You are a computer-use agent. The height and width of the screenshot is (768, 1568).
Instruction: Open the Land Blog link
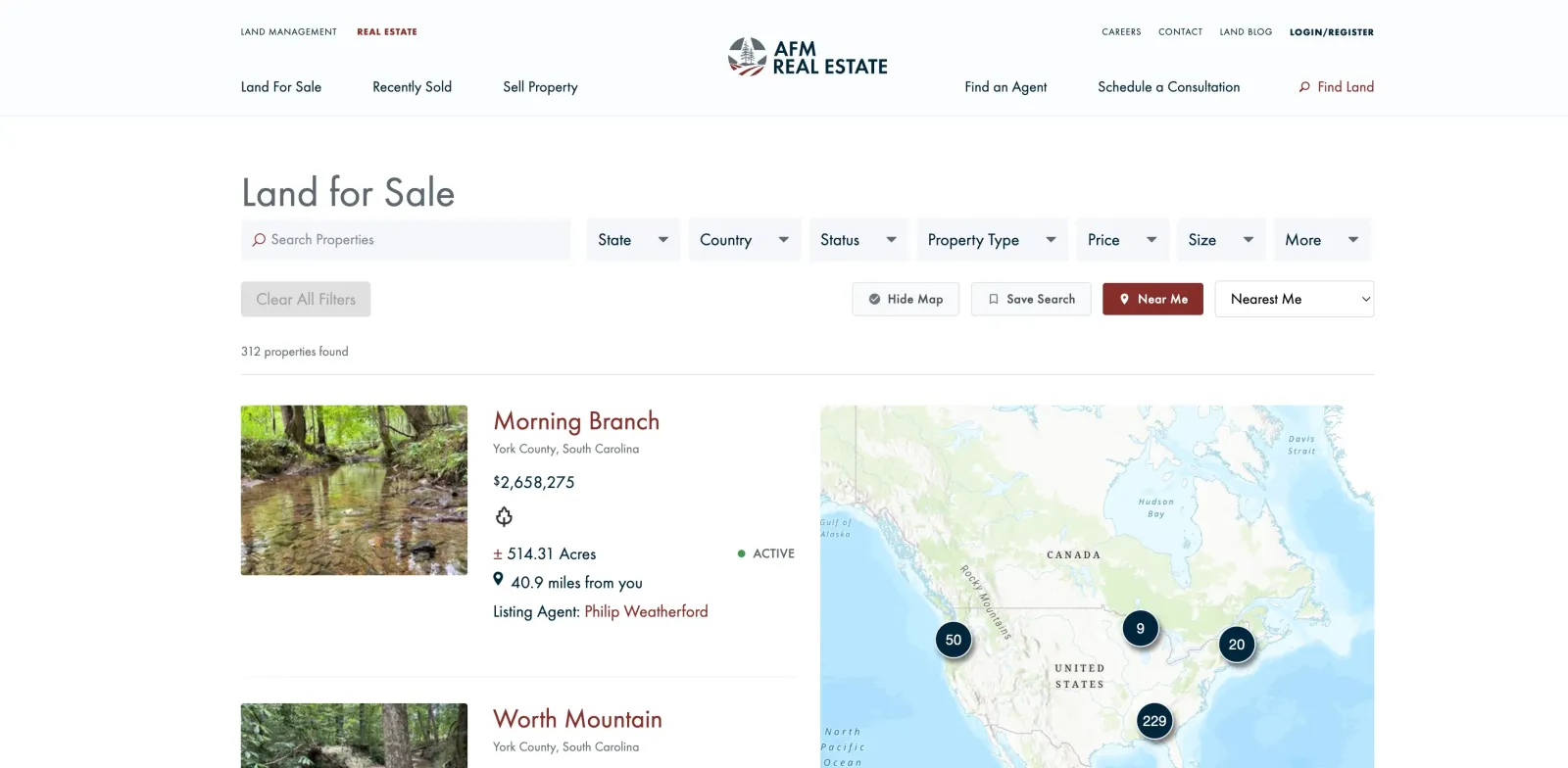coord(1246,32)
